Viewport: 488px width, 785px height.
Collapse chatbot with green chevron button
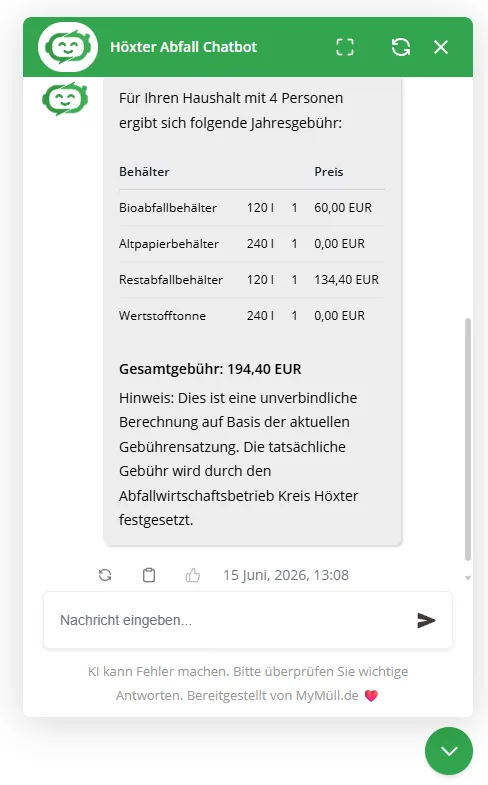point(449,751)
